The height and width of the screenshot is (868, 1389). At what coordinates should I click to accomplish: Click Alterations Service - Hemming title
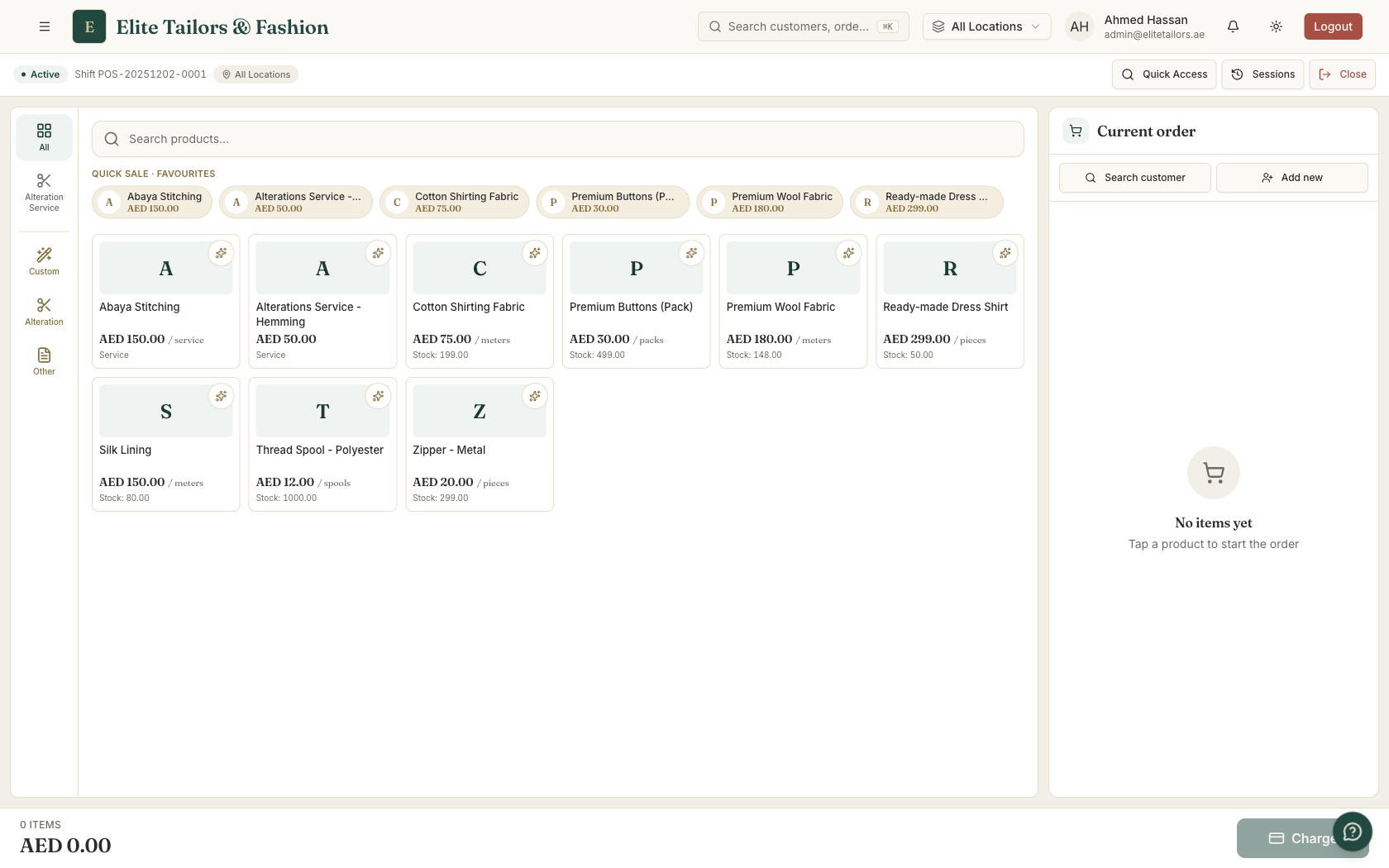308,314
